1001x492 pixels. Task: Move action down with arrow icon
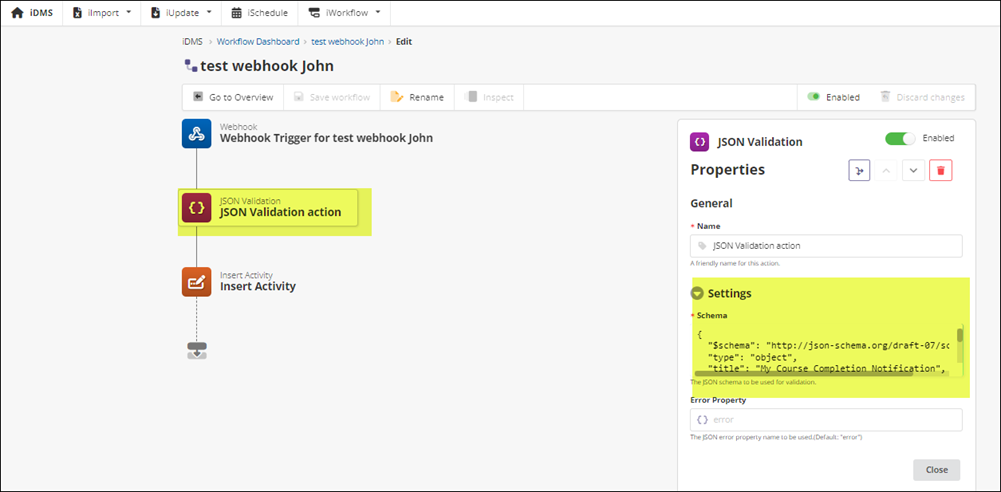coord(913,170)
